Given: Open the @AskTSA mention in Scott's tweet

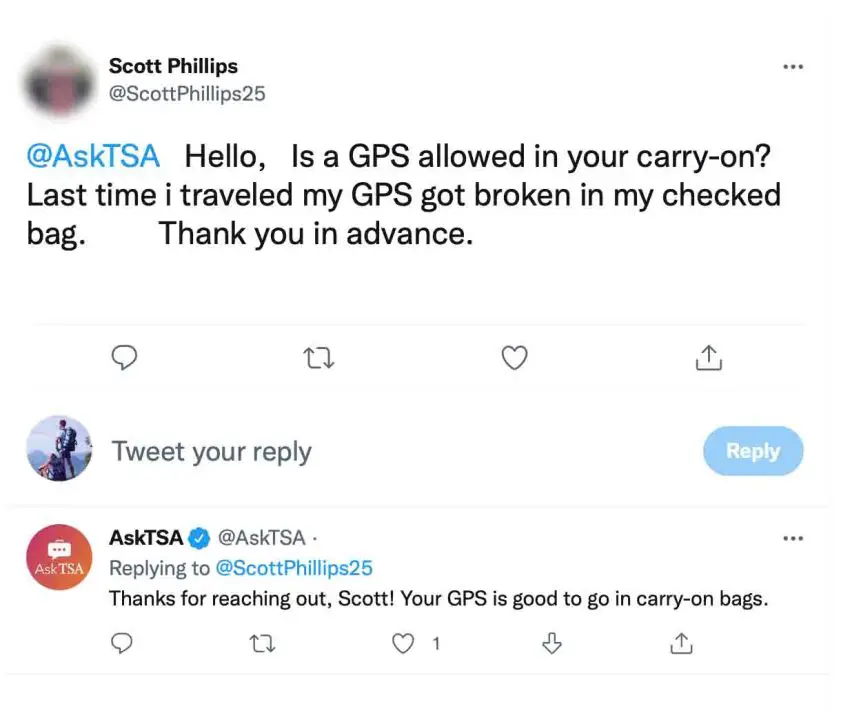Looking at the screenshot, I should pos(92,157).
